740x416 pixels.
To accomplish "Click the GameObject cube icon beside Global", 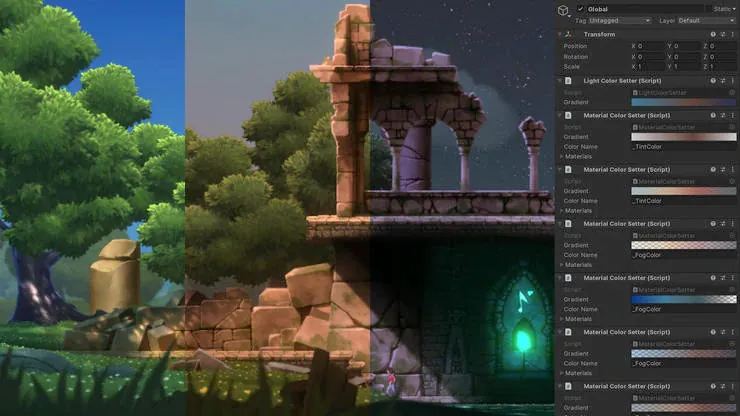I will point(564,13).
